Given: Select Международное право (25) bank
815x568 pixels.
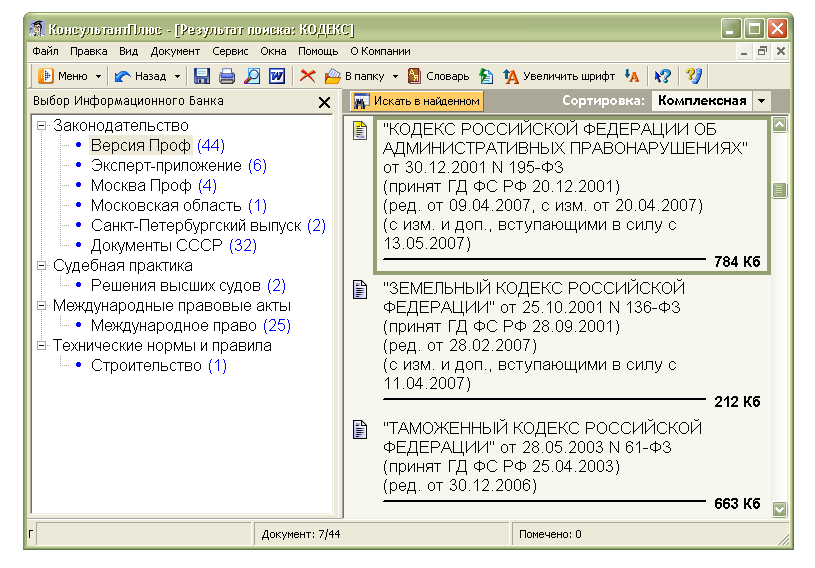Looking at the screenshot, I should click(191, 326).
